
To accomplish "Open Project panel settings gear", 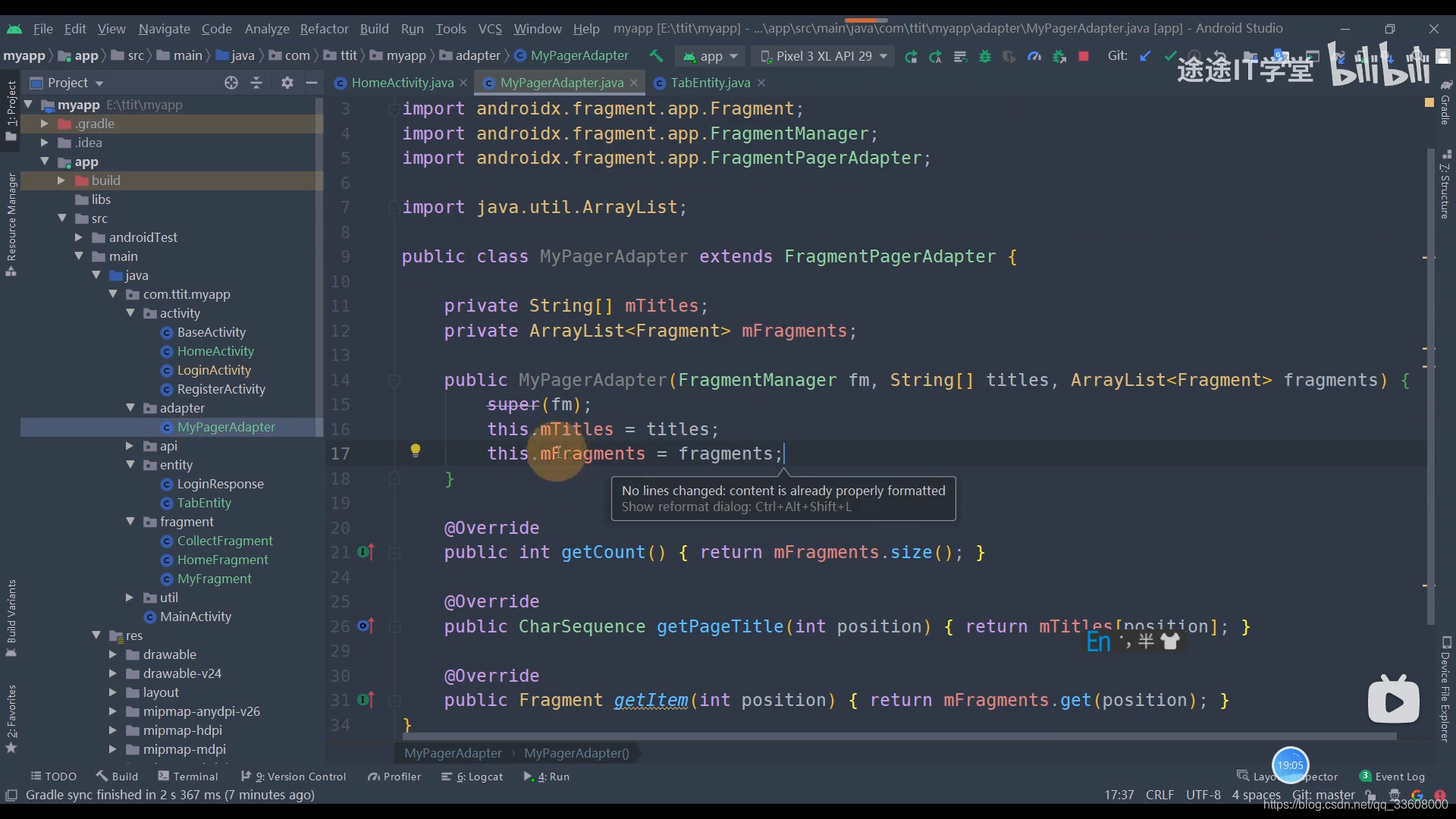I will 287,83.
